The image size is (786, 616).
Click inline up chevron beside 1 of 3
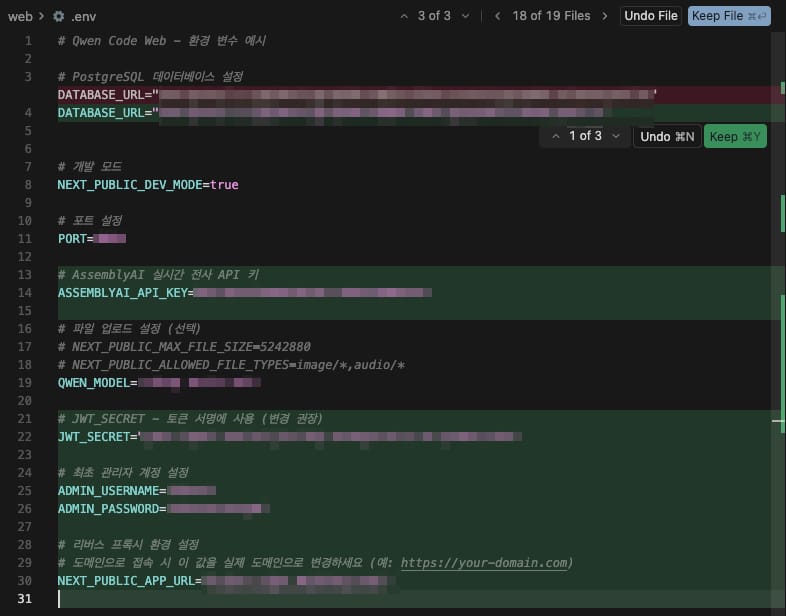coord(555,136)
